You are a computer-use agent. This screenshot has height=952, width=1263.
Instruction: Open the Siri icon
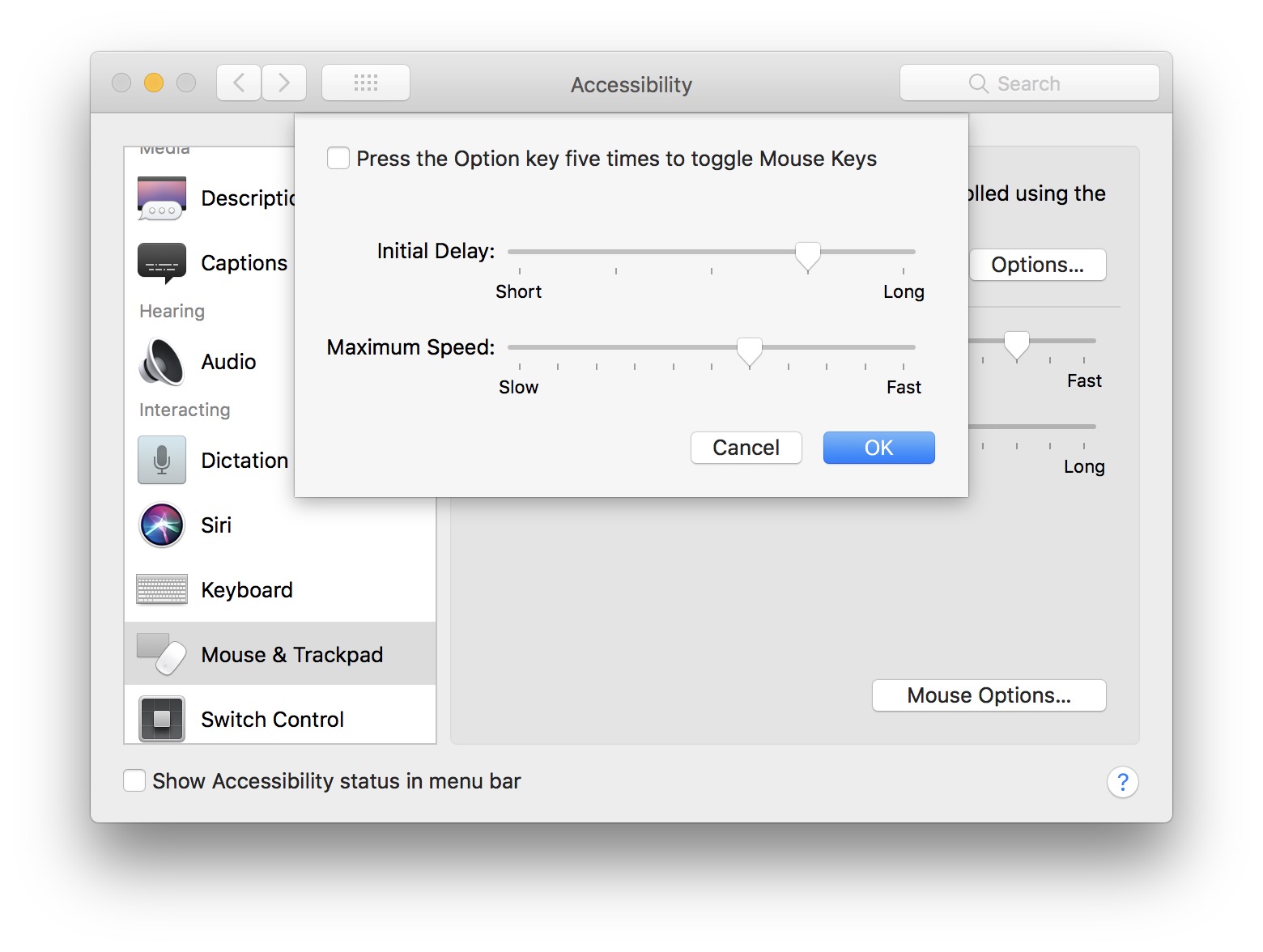(x=162, y=525)
